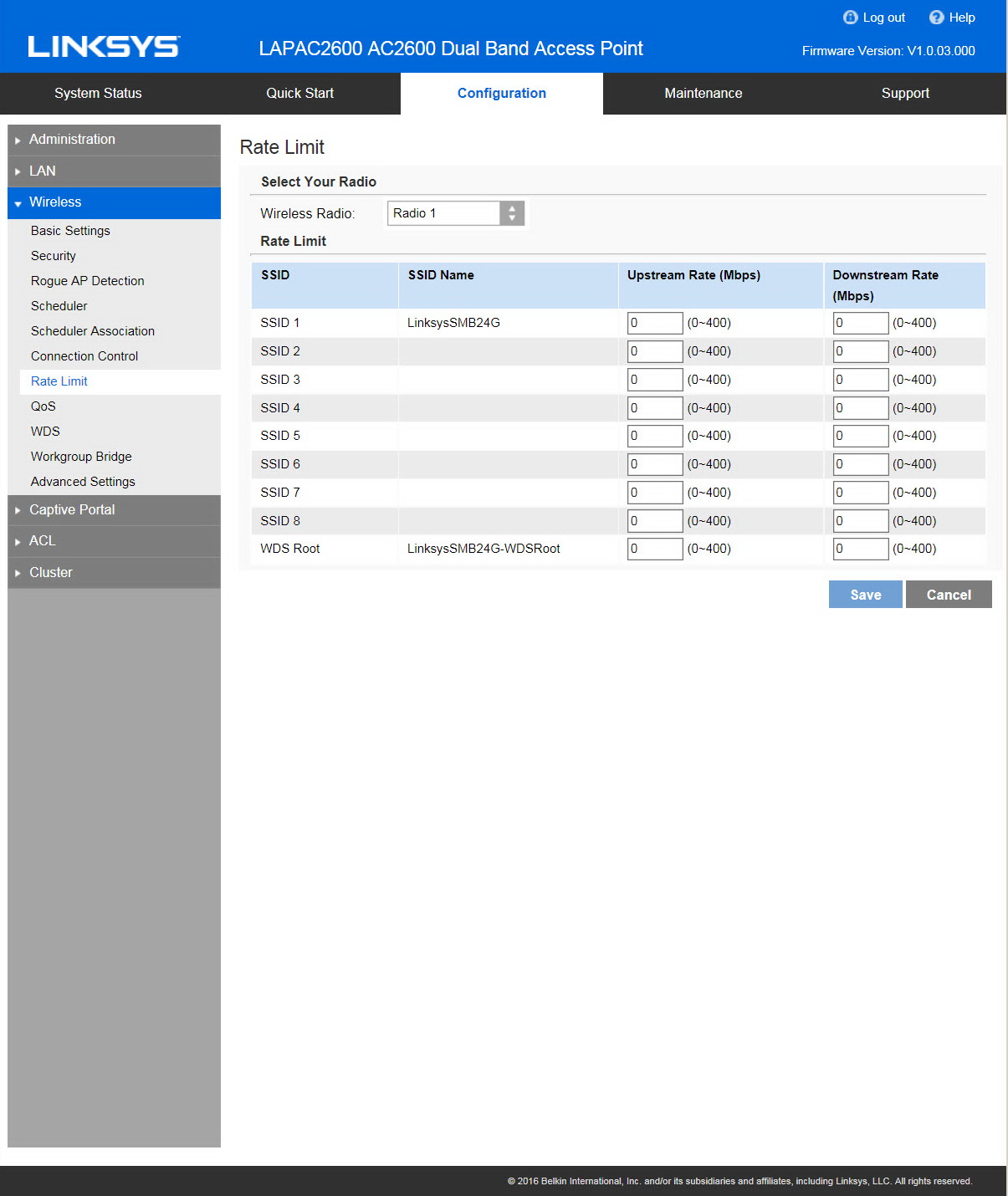The height and width of the screenshot is (1196, 1008).
Task: Select the Configuration tab
Action: [x=502, y=94]
